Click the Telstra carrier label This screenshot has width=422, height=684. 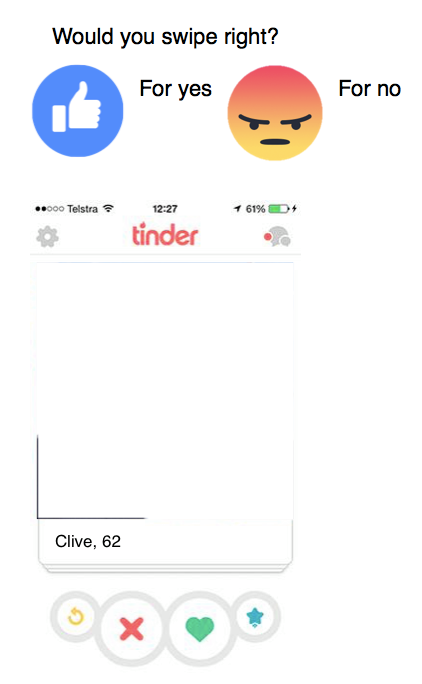[x=82, y=209]
